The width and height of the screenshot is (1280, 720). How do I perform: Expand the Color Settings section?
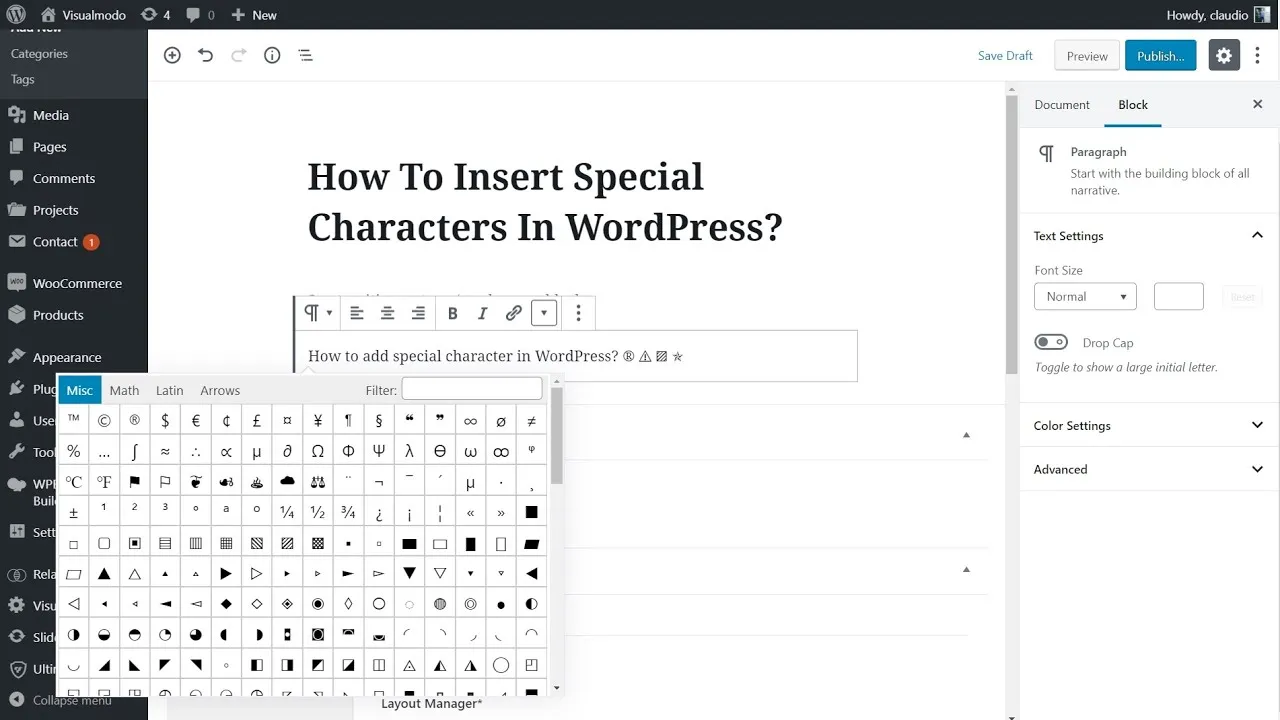(x=1149, y=426)
